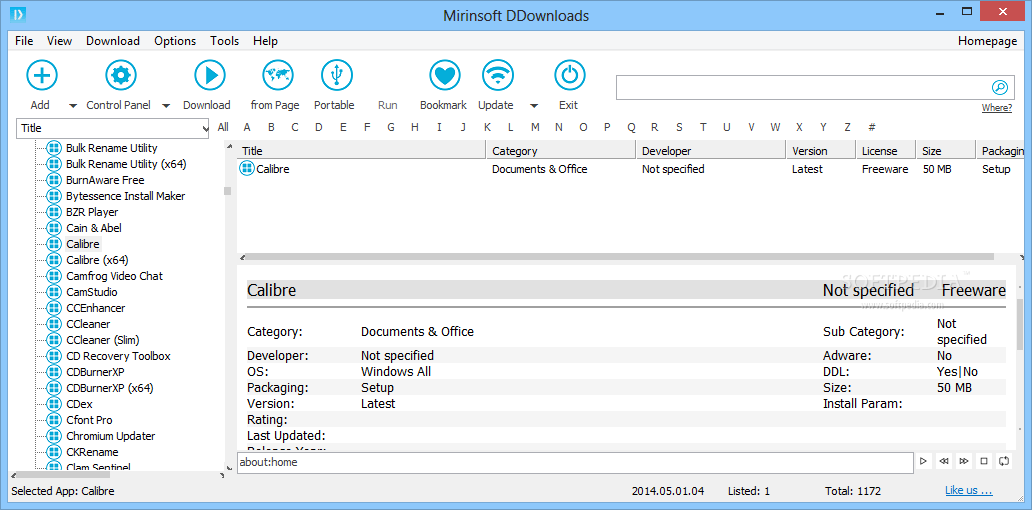This screenshot has height=510, width=1032.
Task: Click the Update wifi icon
Action: (498, 75)
